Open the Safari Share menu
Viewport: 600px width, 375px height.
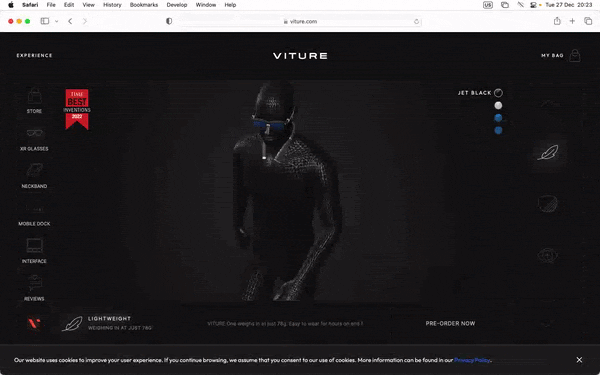pos(557,21)
